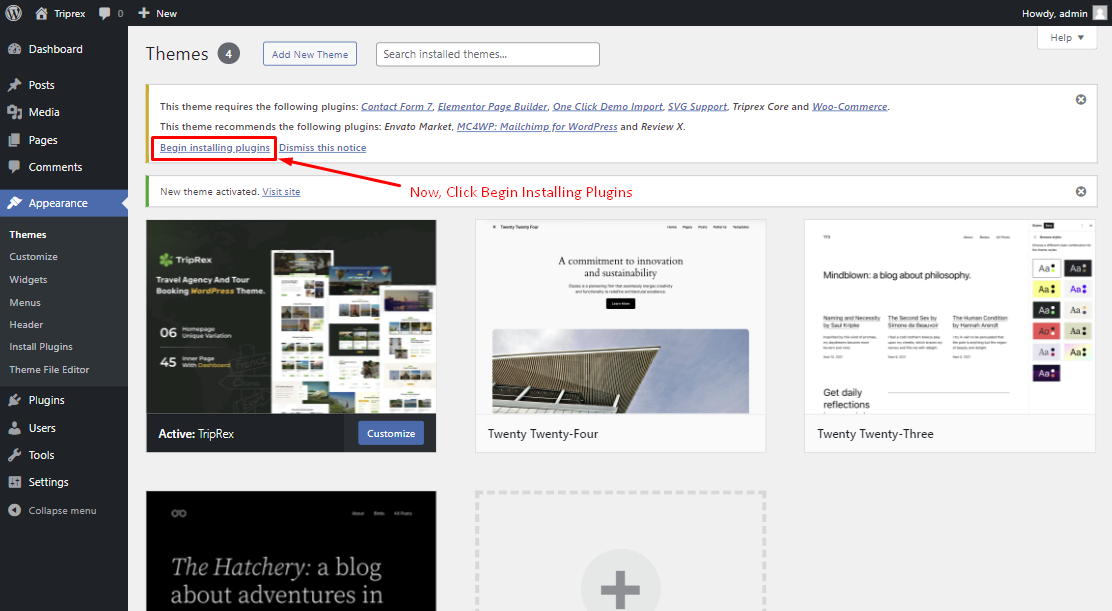Open MC4WP: Mailchimp for WordPress link
Screen dimensions: 1112x611
pos(537,126)
